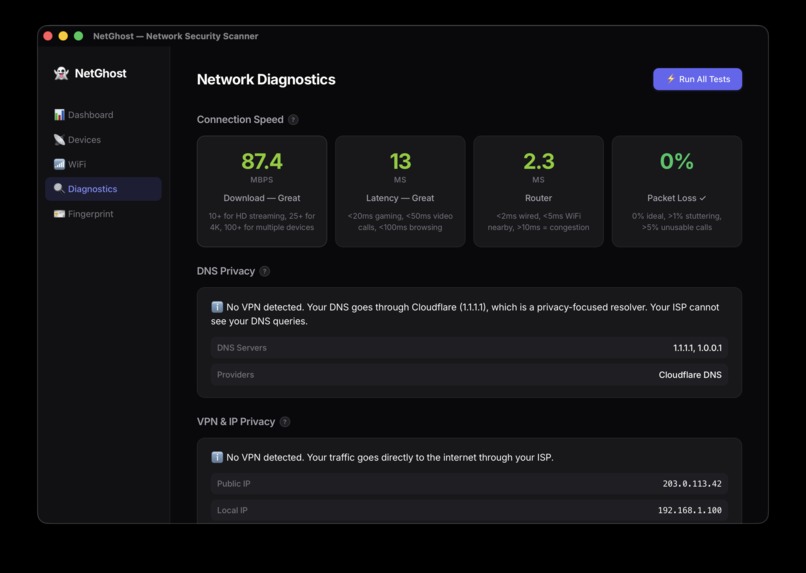Click the 0% packet loss value
Viewport: 806px width, 573px height.
click(x=676, y=161)
